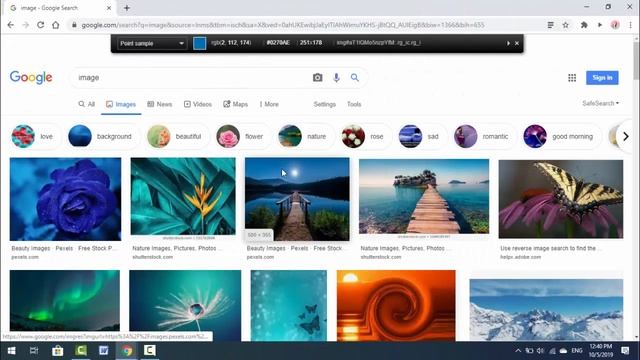Open the Chrome three-dot menu

(x=631, y=25)
